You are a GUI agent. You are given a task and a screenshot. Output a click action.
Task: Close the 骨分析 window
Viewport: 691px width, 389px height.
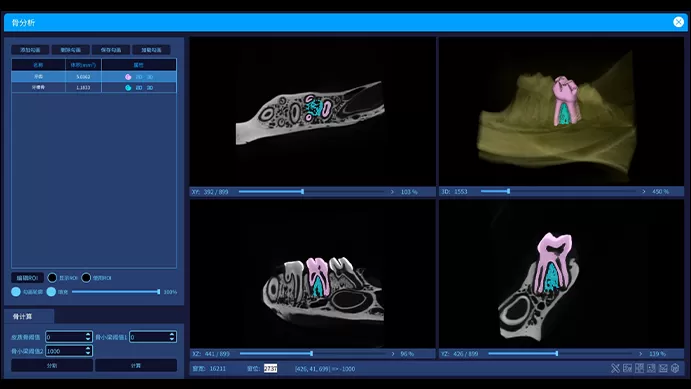click(678, 22)
